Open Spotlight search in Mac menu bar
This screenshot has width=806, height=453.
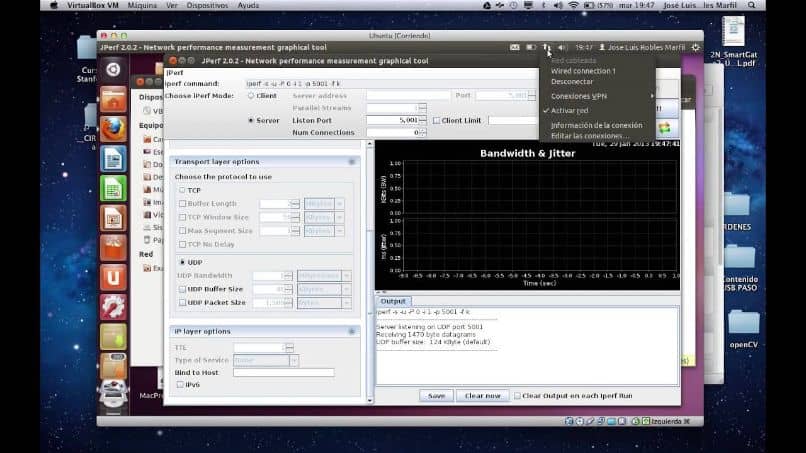(752, 5)
